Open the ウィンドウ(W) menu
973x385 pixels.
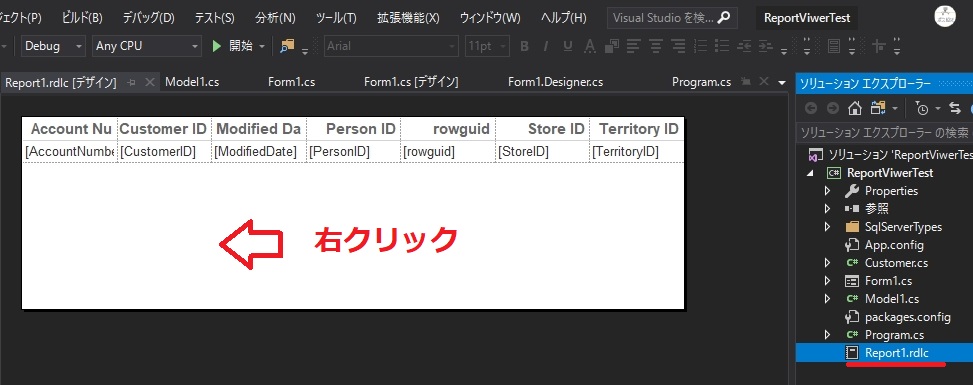coord(490,18)
